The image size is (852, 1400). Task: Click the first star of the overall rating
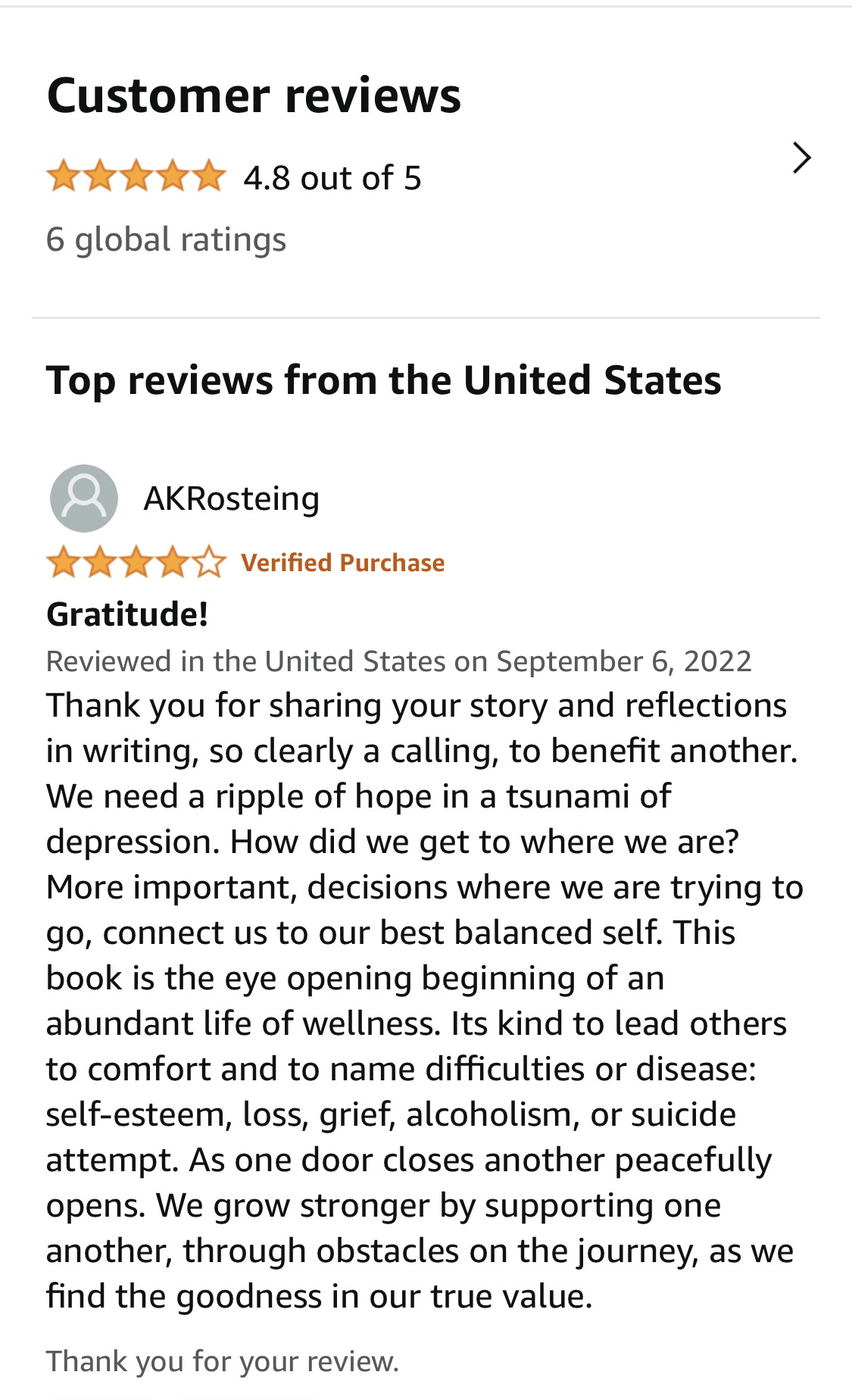coord(64,177)
